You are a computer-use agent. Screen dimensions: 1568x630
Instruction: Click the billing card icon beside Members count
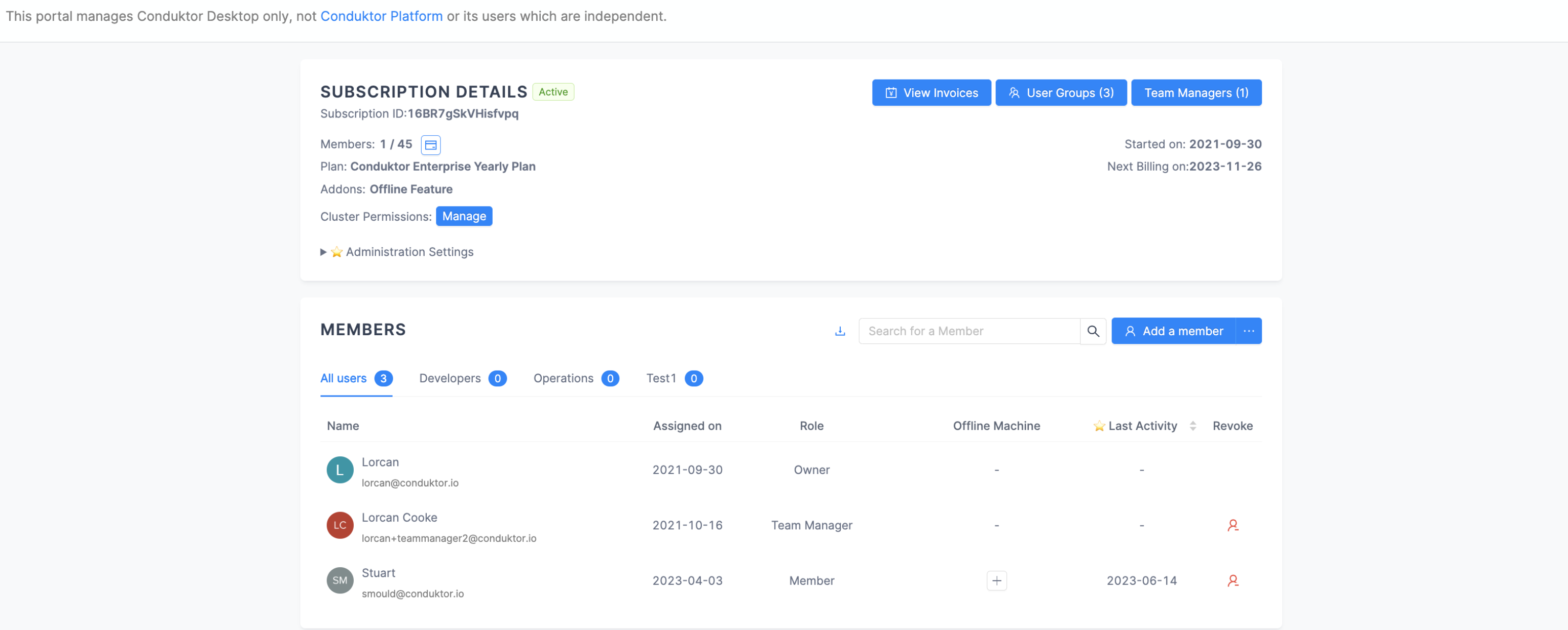coord(430,145)
